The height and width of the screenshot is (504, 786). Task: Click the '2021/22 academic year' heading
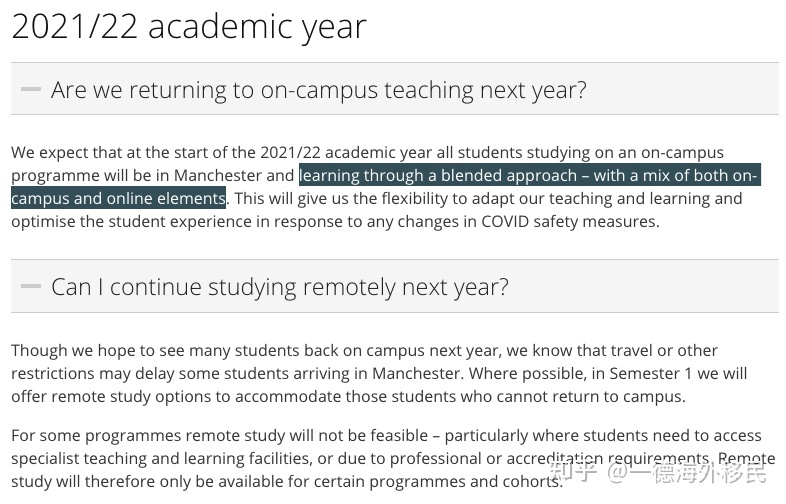click(x=189, y=27)
